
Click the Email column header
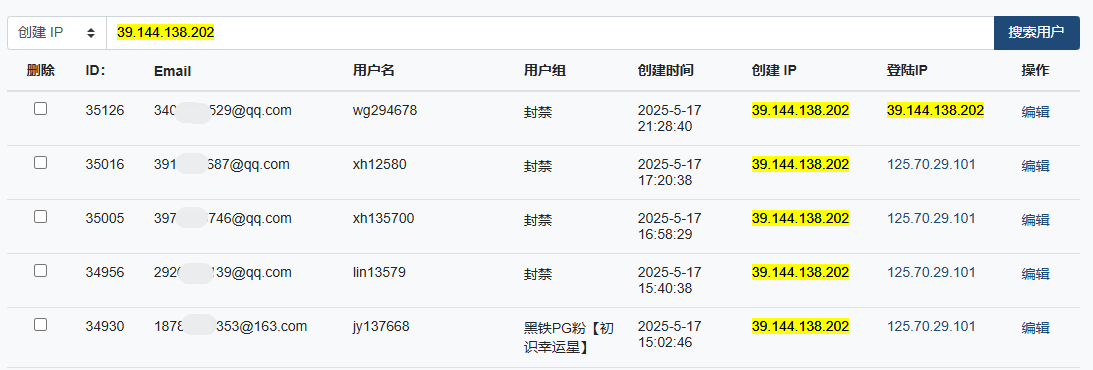(x=172, y=71)
